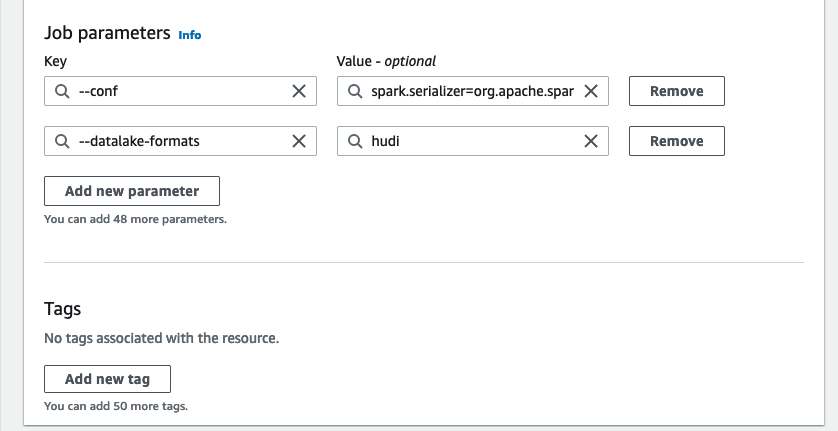
Task: Click the 'Value - optional' column label
Action: pyautogui.click(x=386, y=62)
